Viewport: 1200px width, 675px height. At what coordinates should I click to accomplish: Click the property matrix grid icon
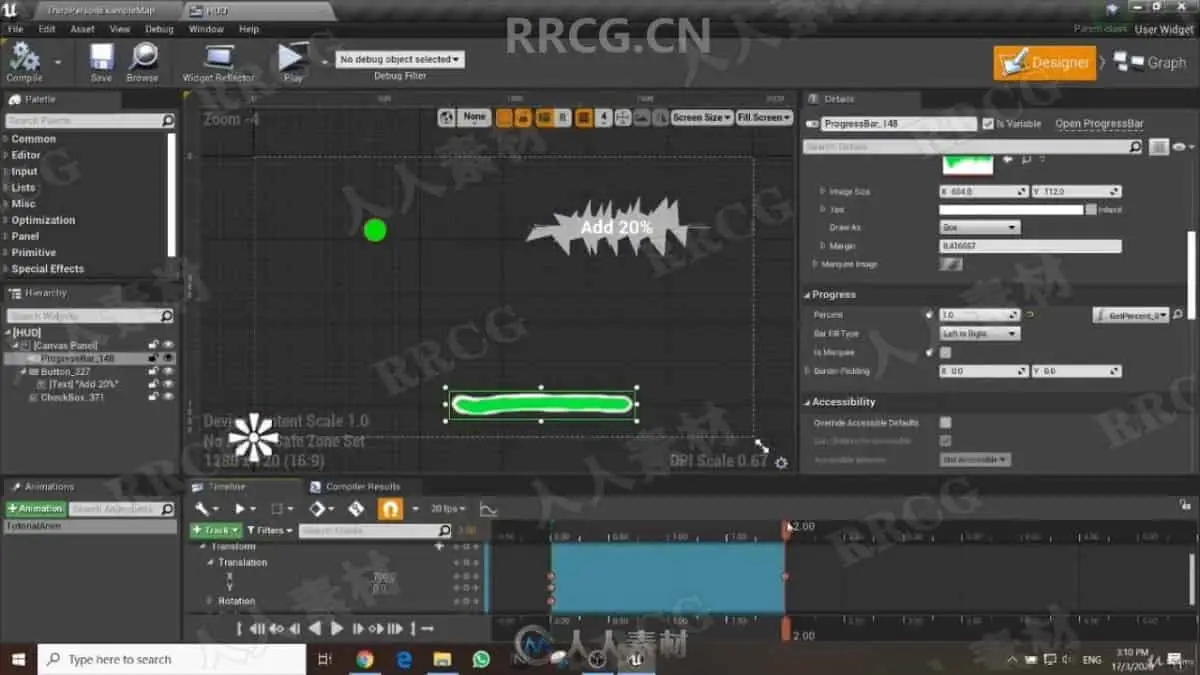click(x=1158, y=147)
